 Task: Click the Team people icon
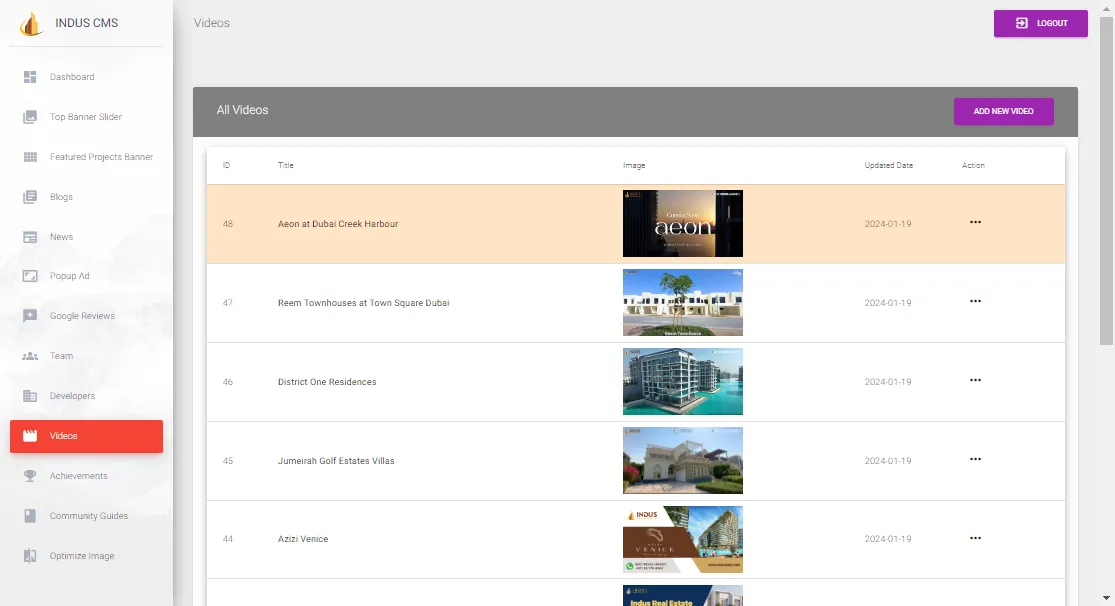coord(30,356)
